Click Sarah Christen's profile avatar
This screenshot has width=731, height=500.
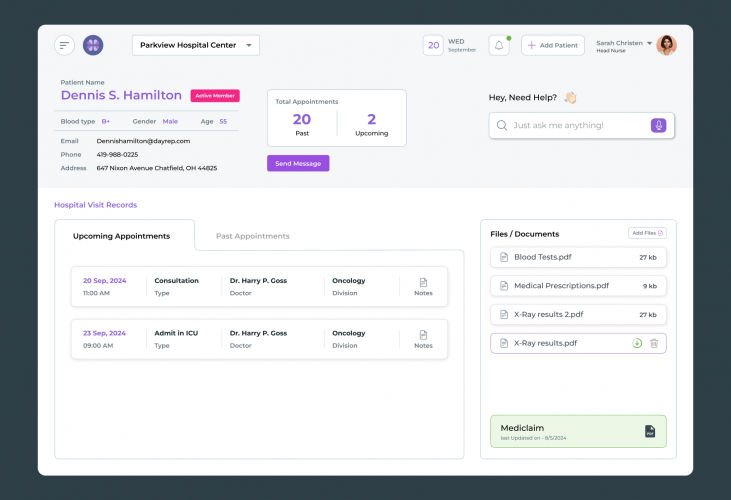pos(667,45)
